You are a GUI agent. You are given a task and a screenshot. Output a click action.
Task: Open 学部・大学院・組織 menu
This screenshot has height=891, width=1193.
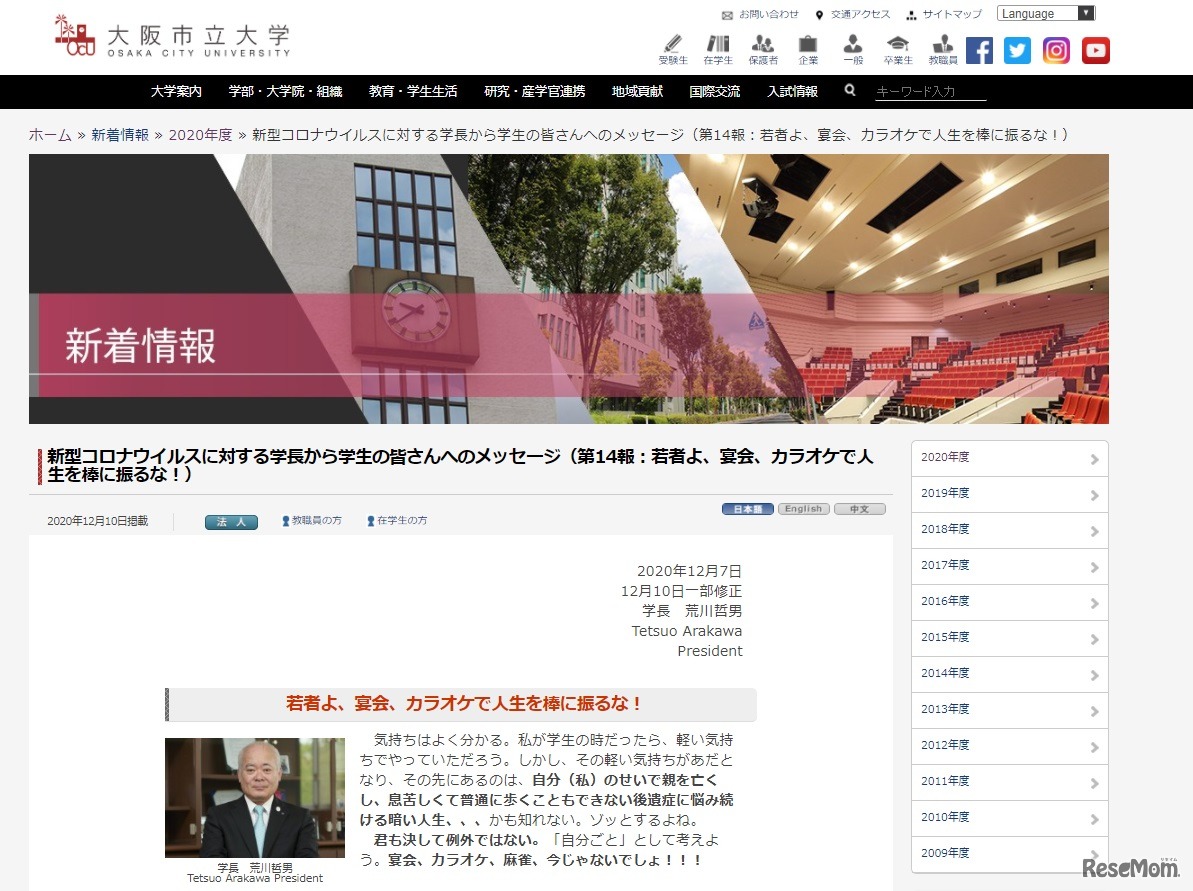point(285,91)
